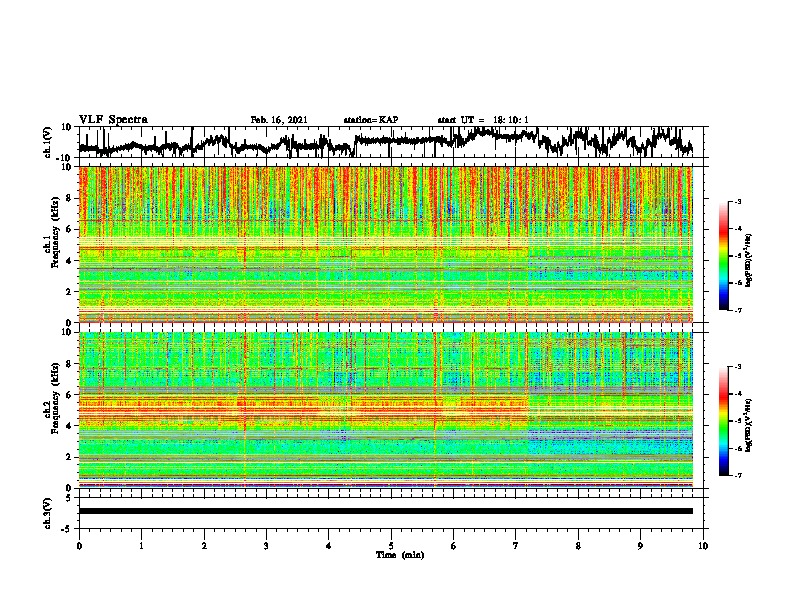Click time axis tick label "1"
The height and width of the screenshot is (612, 792).
pos(141,546)
